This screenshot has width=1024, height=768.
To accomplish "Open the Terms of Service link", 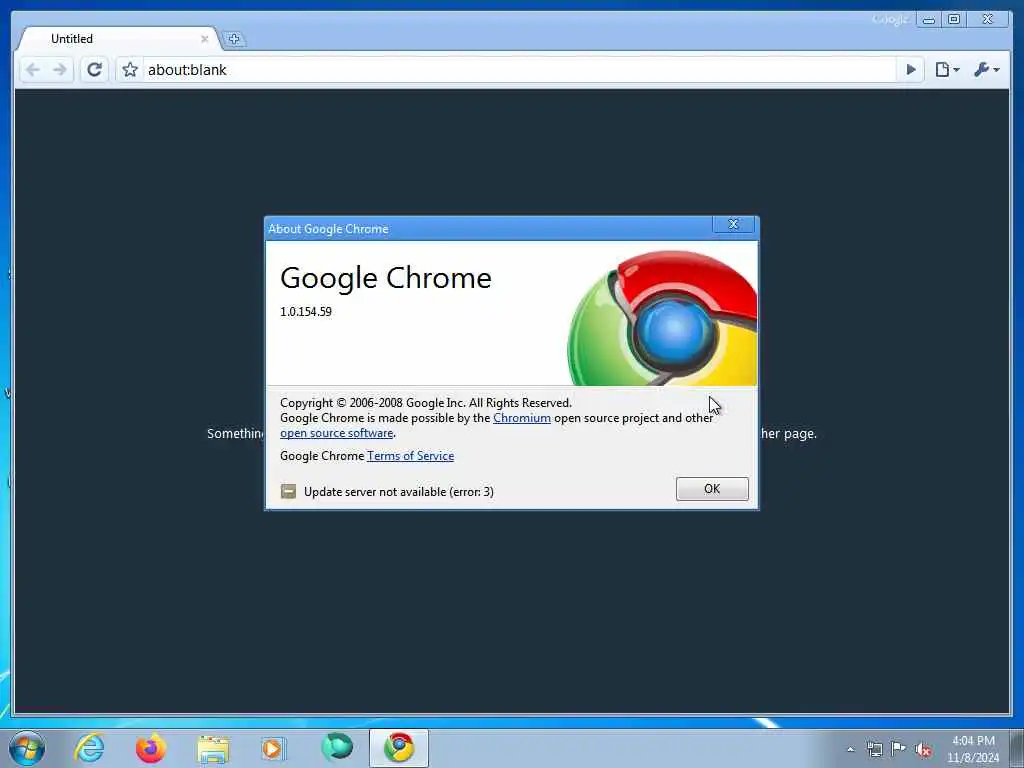I will pyautogui.click(x=410, y=456).
